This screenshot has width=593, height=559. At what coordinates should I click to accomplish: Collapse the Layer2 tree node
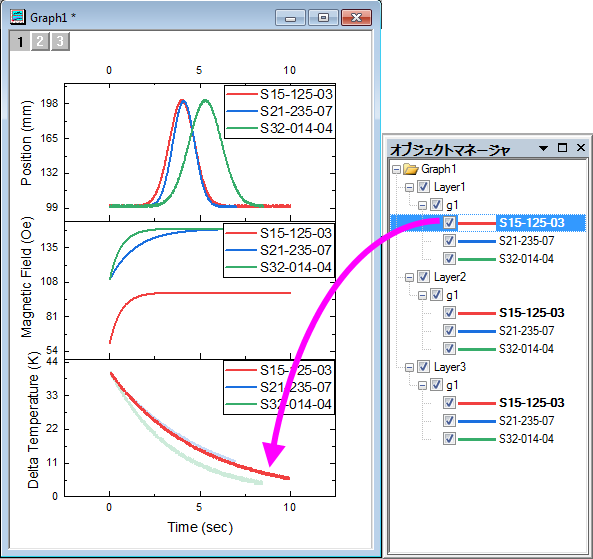click(x=409, y=277)
